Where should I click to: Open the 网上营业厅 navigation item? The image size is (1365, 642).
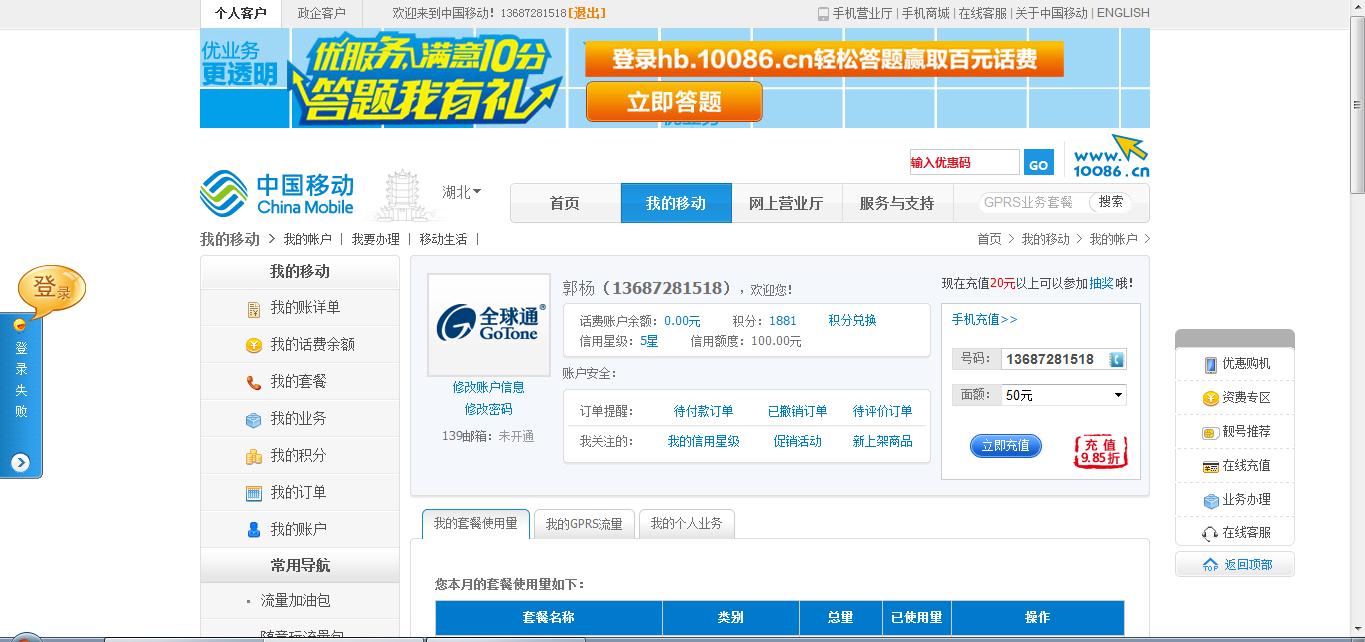pyautogui.click(x=786, y=203)
